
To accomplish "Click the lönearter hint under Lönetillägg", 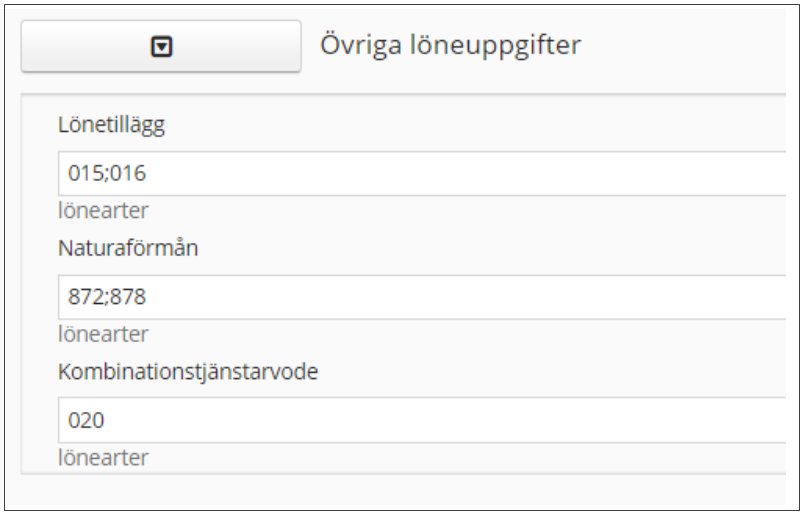I will (x=103, y=210).
